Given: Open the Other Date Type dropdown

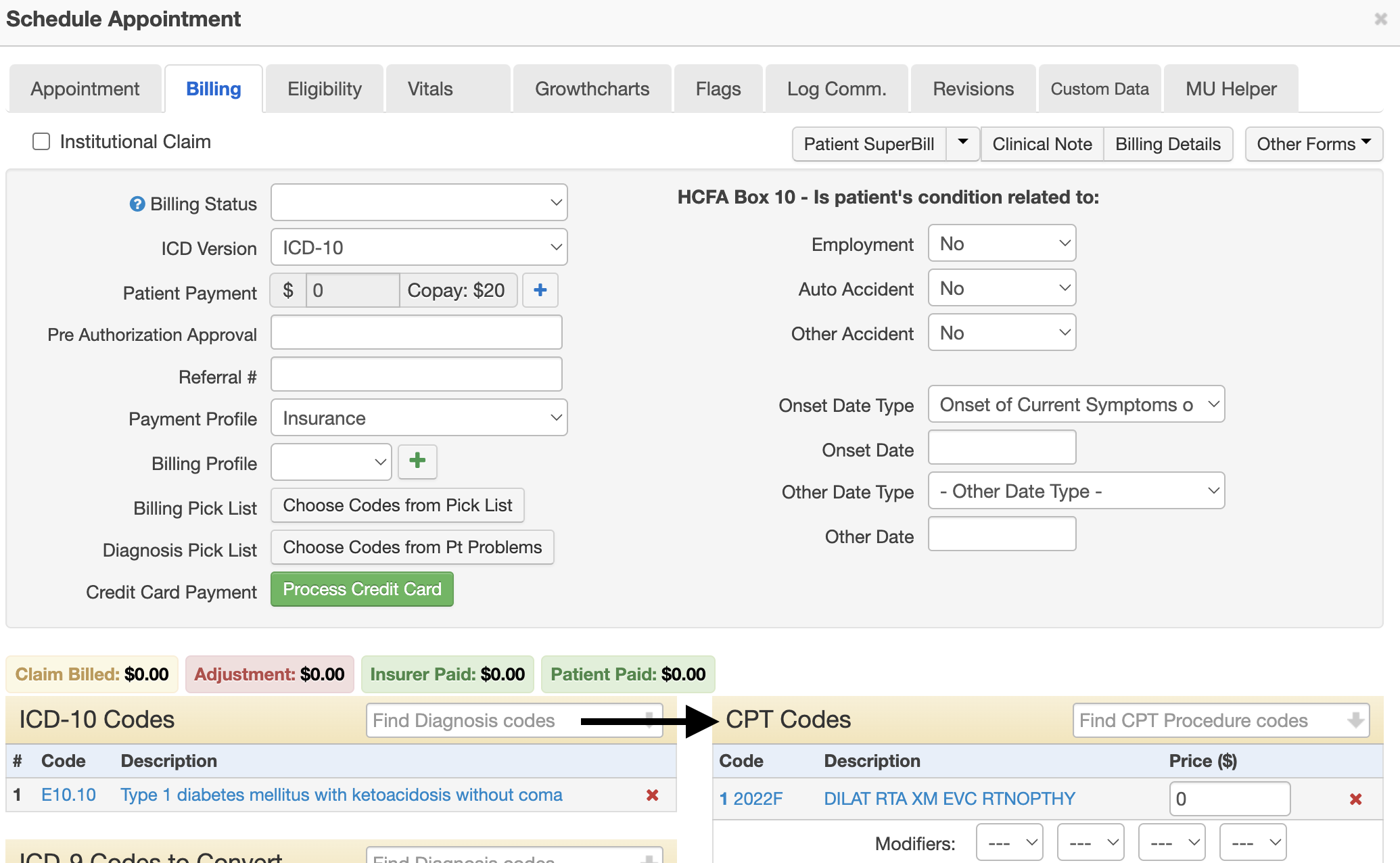Looking at the screenshot, I should tap(1076, 490).
